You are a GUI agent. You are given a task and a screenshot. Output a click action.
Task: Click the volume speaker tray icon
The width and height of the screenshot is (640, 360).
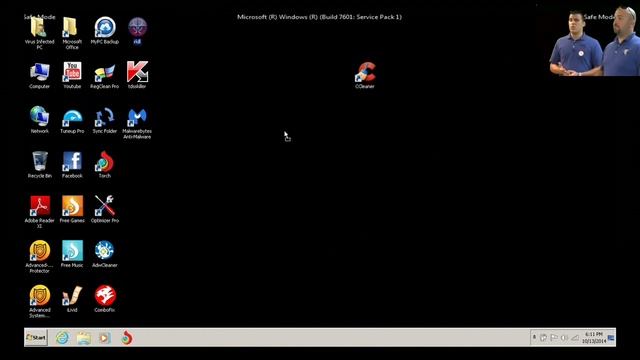[x=564, y=338]
